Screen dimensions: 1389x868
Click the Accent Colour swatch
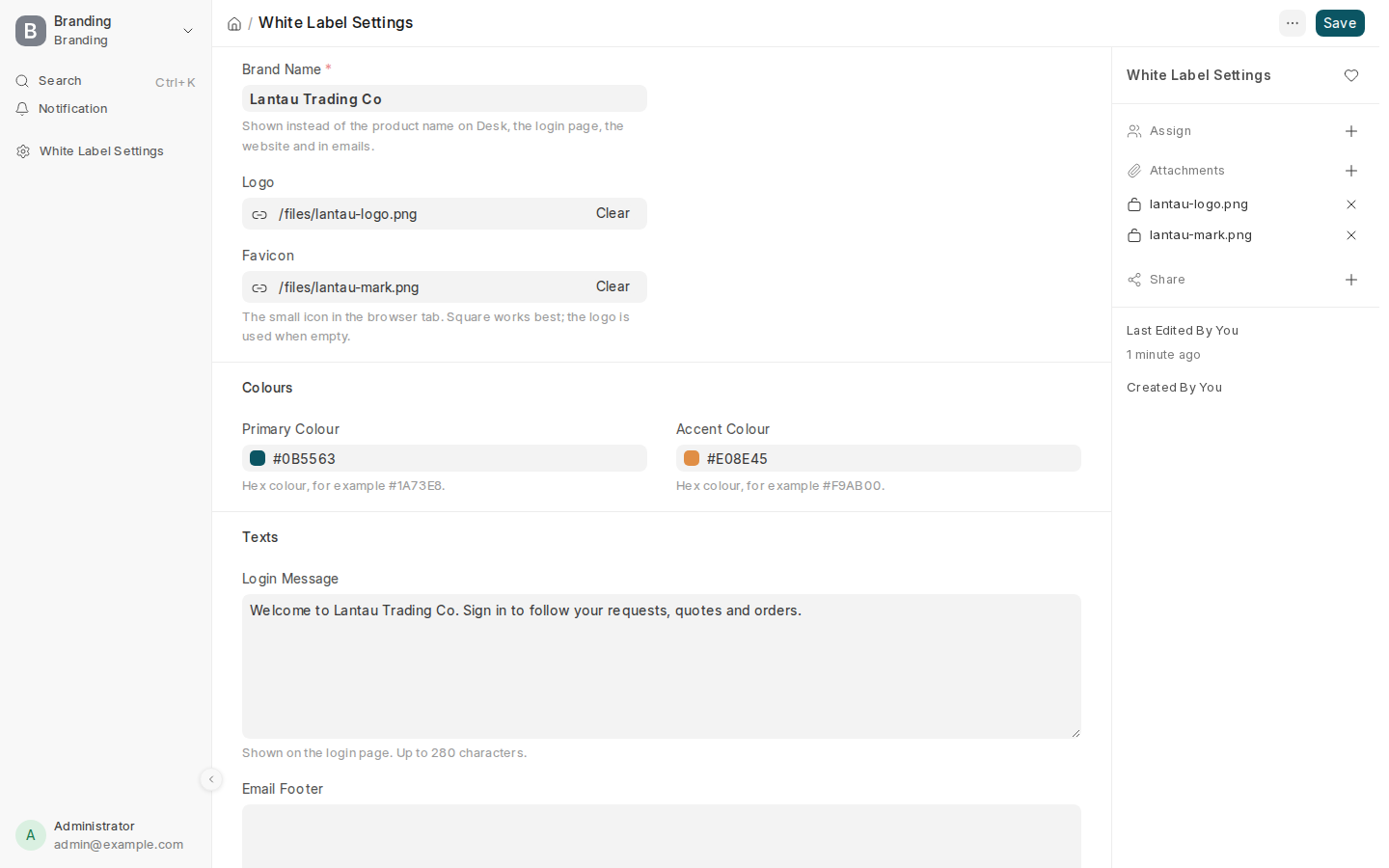pos(692,458)
